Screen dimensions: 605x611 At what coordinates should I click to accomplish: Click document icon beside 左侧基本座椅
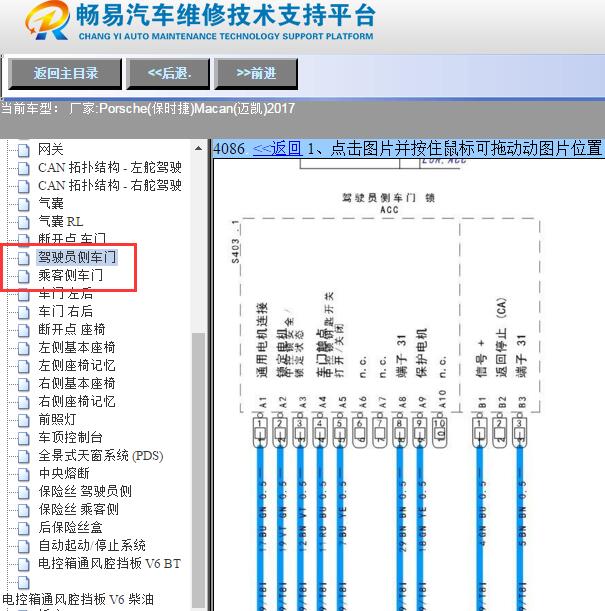point(24,348)
